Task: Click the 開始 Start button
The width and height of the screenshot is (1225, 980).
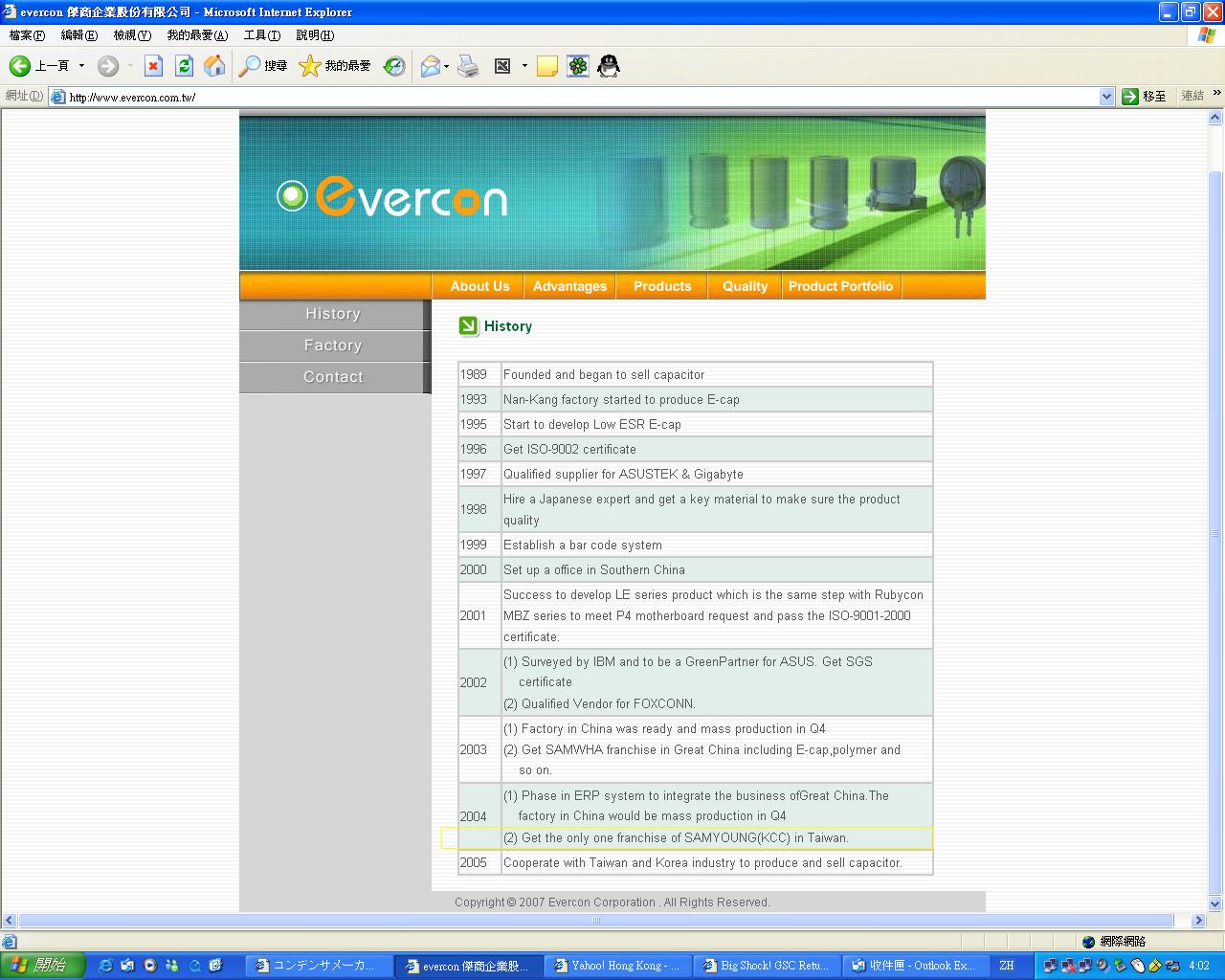Action: pyautogui.click(x=43, y=966)
